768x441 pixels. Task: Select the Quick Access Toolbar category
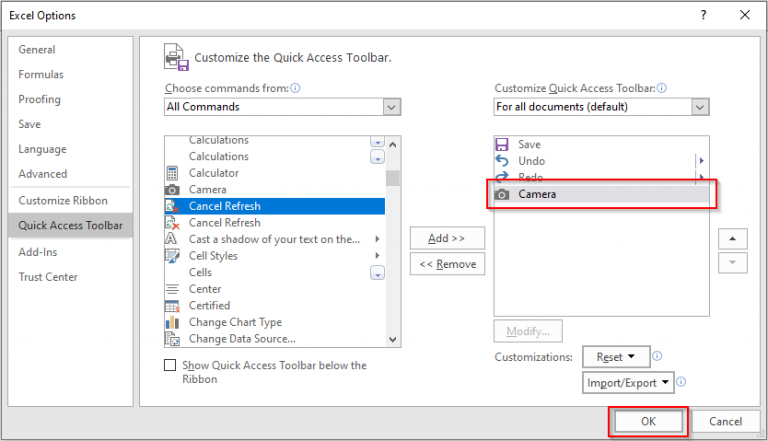71,225
